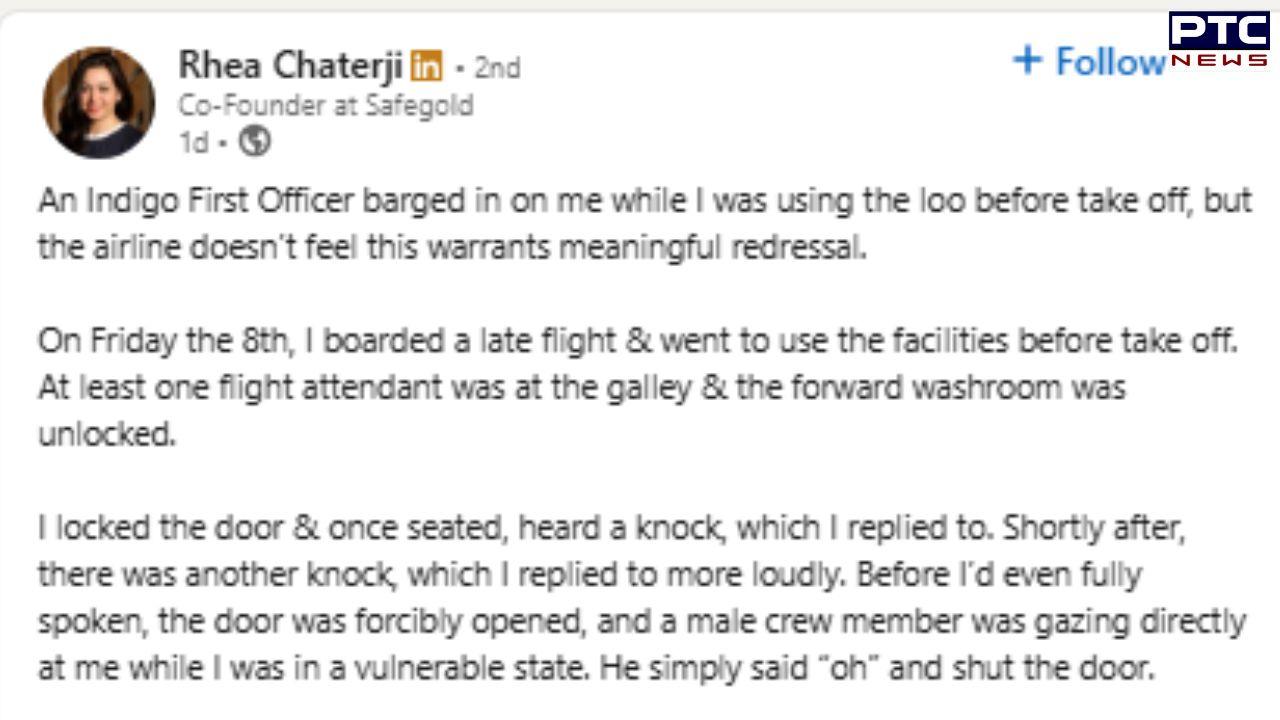Open the Rhea Chaterji name link

pyautogui.click(x=290, y=66)
